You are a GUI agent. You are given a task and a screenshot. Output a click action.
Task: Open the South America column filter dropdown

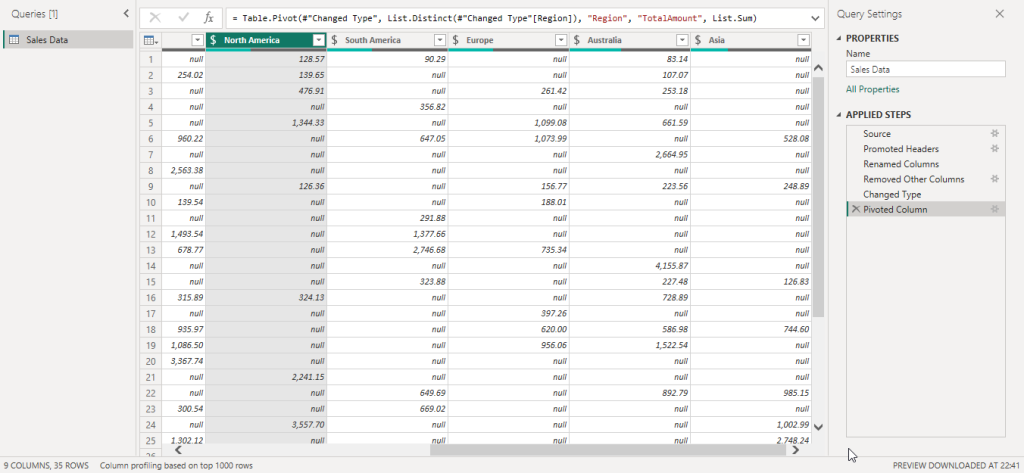[440, 41]
